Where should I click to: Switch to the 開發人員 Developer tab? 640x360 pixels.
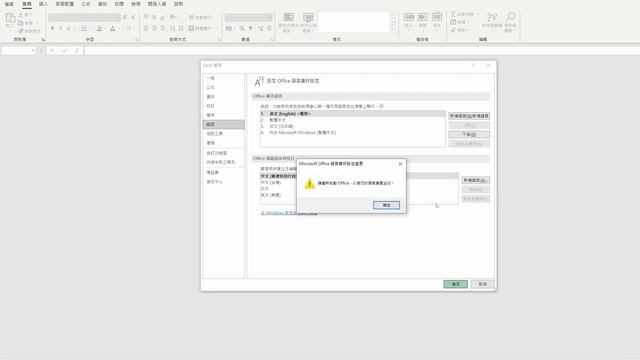point(157,4)
